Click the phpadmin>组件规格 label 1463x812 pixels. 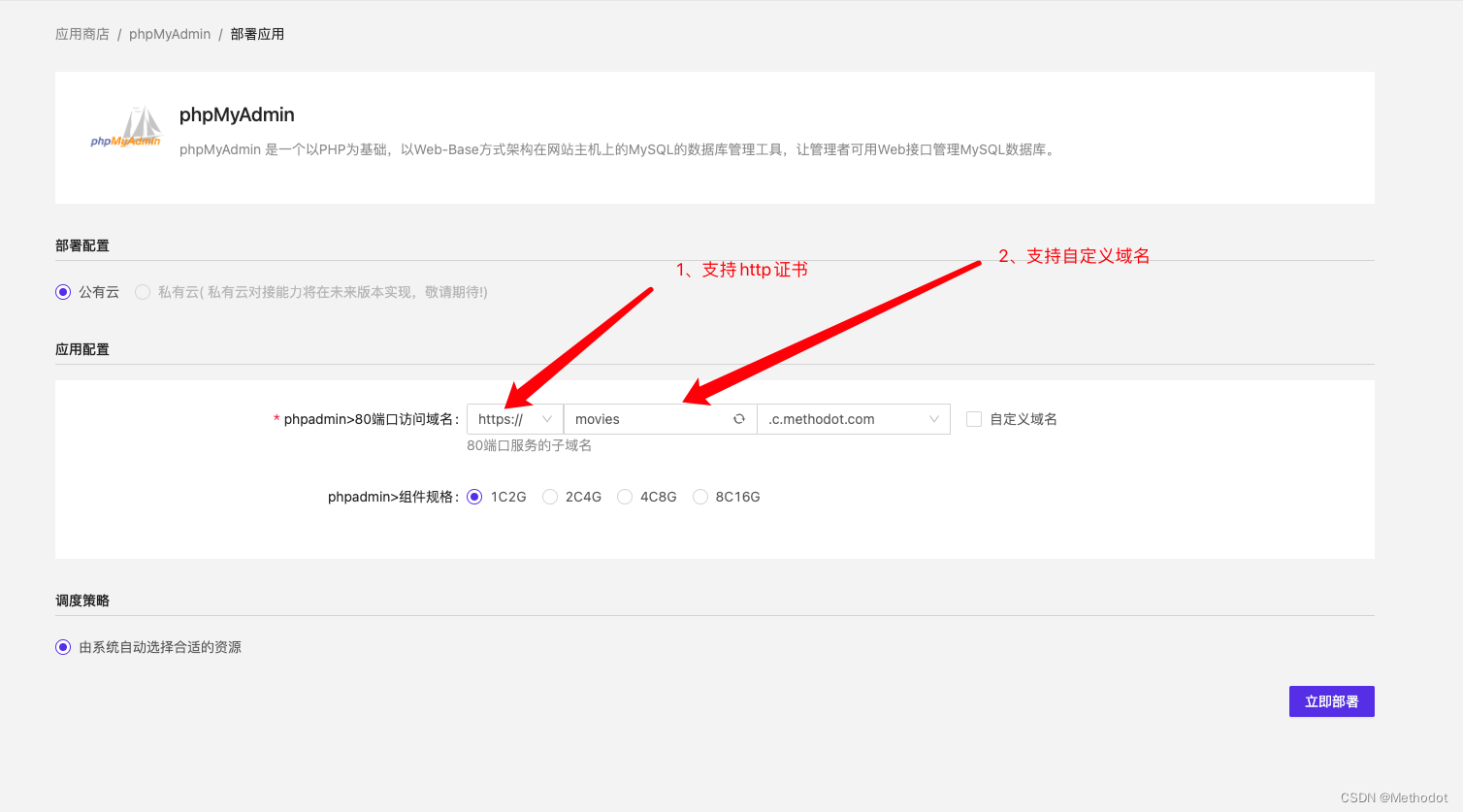(x=393, y=497)
